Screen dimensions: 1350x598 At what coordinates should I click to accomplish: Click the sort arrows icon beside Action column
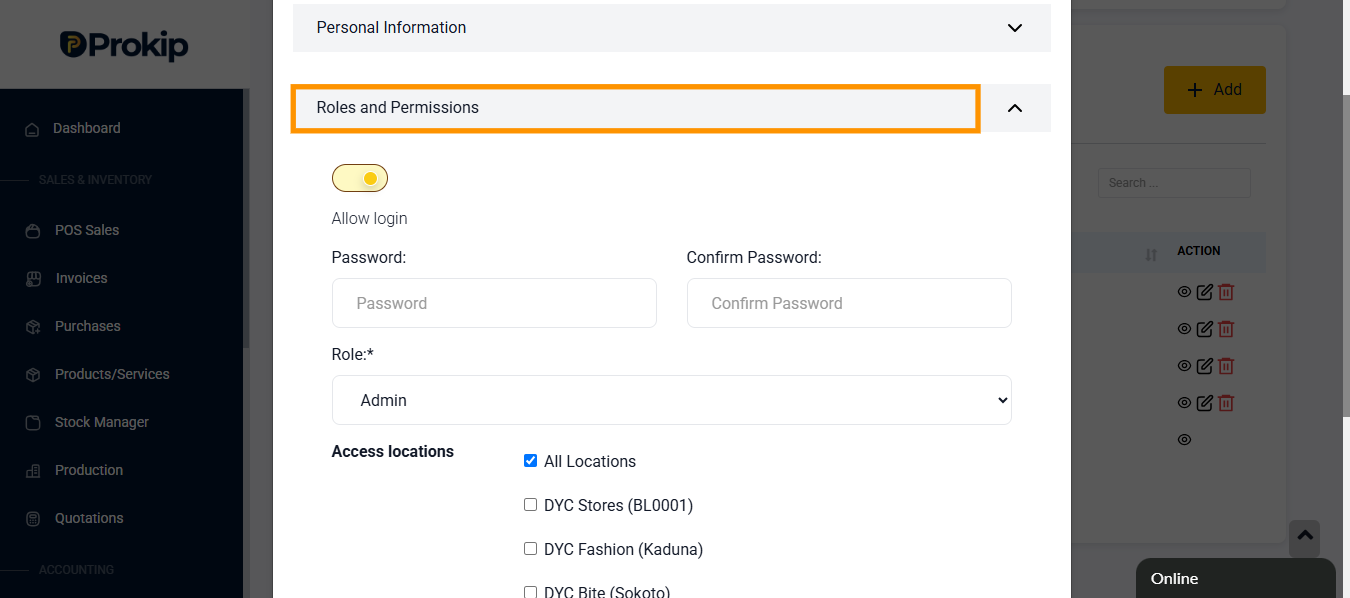point(1151,256)
